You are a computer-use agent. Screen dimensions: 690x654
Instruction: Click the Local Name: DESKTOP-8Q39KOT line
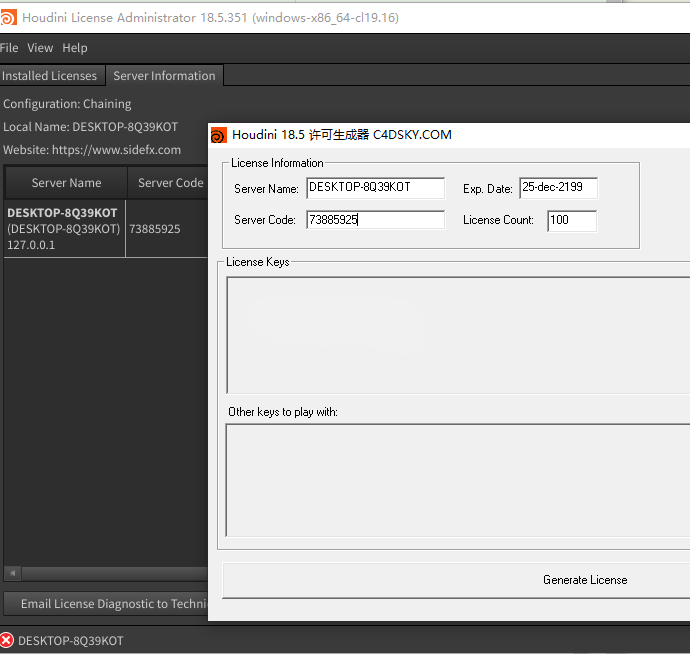click(x=91, y=127)
